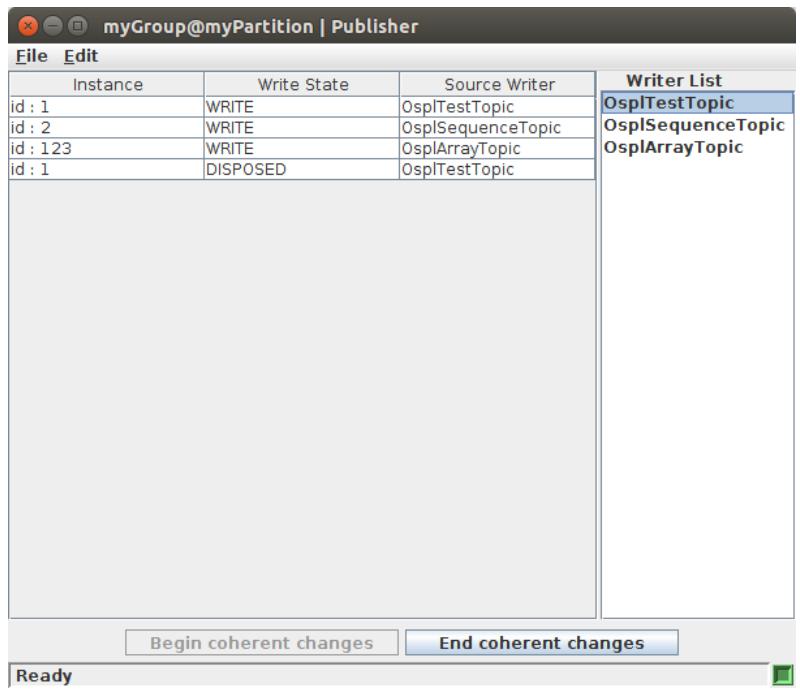Click Begin coherent changes button

(x=262, y=643)
